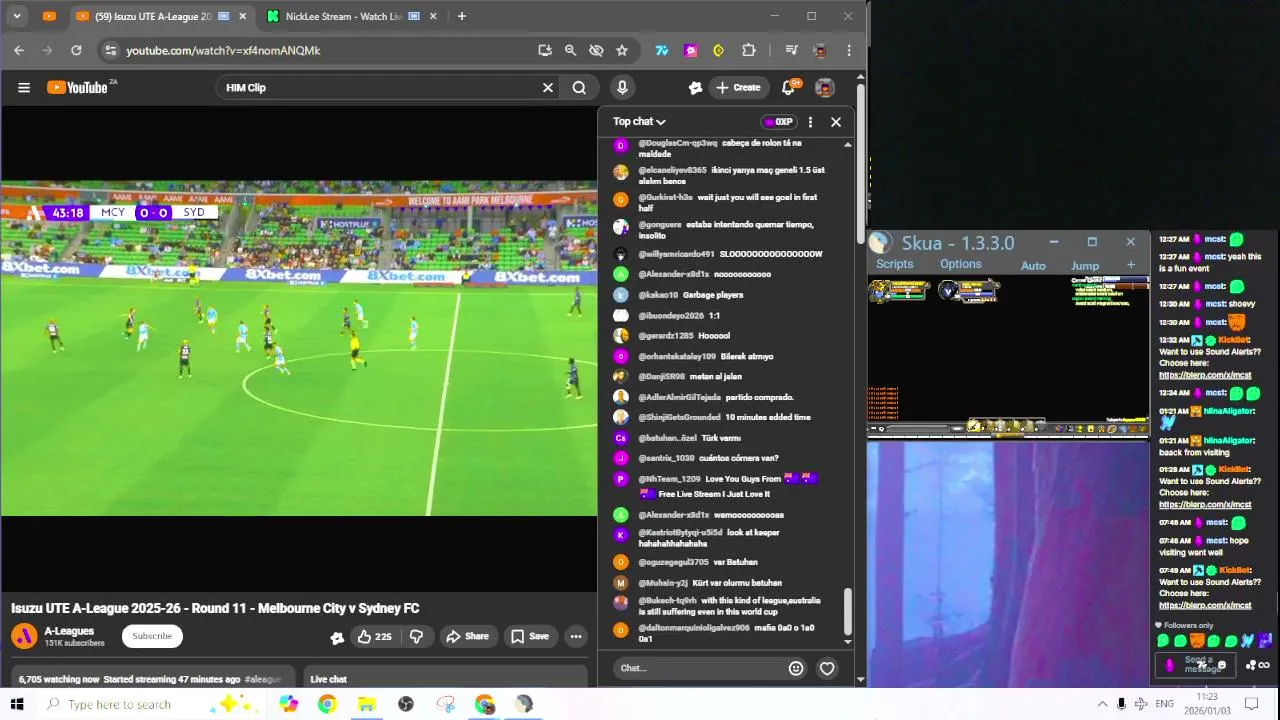Open the browser zoom indicator

[x=570, y=50]
